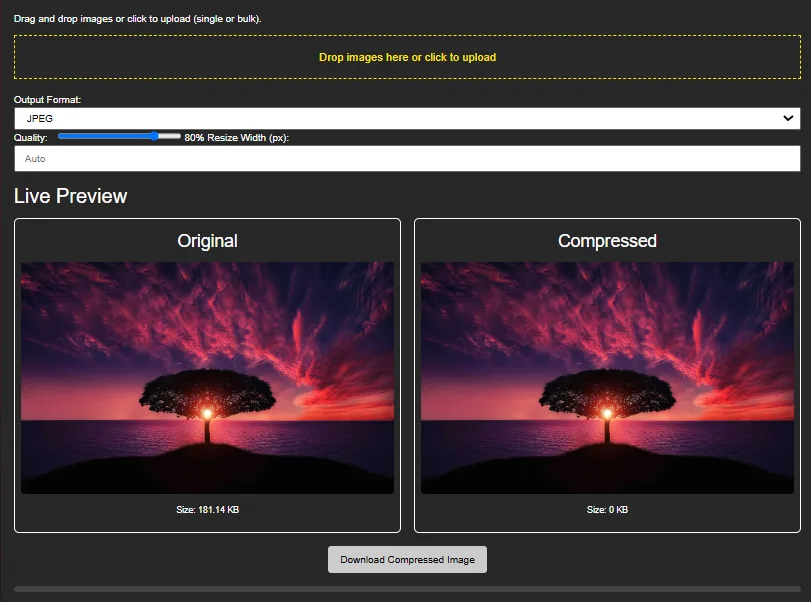Click the Live Preview heading
This screenshot has height=602, width=811.
pyautogui.click(x=71, y=196)
